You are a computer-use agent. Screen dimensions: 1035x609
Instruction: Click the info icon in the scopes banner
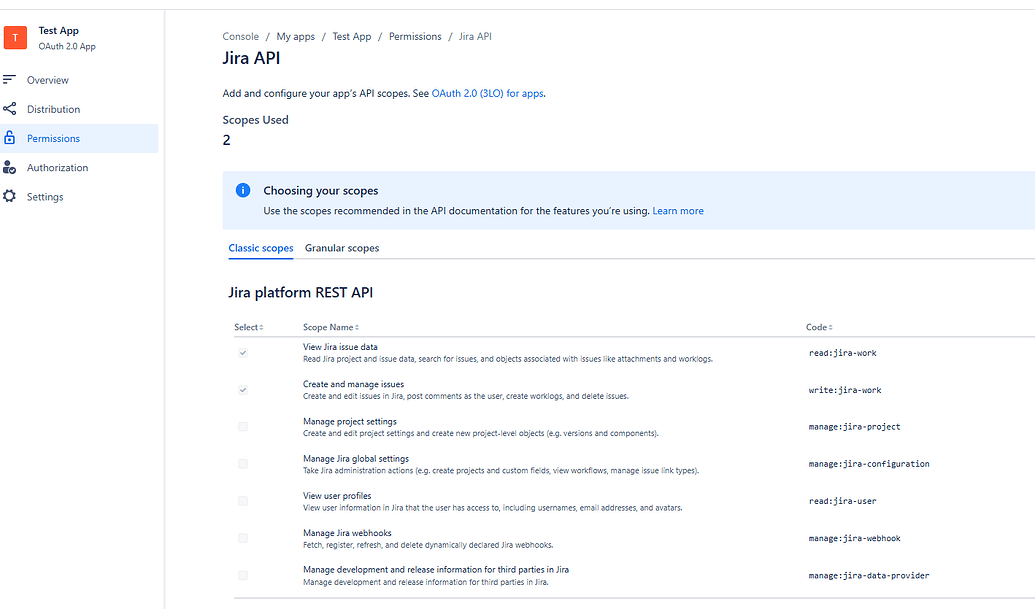(x=241, y=191)
